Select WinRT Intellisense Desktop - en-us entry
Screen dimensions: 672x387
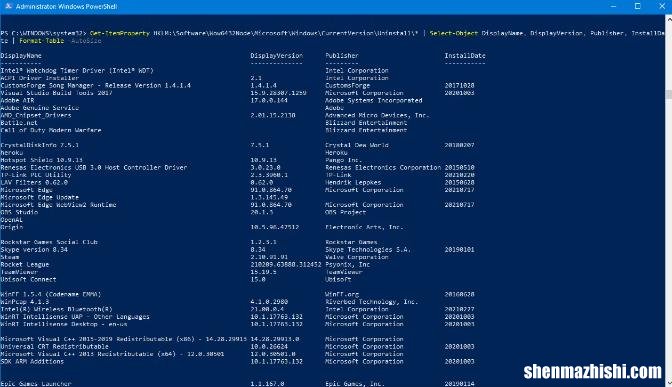(64, 324)
